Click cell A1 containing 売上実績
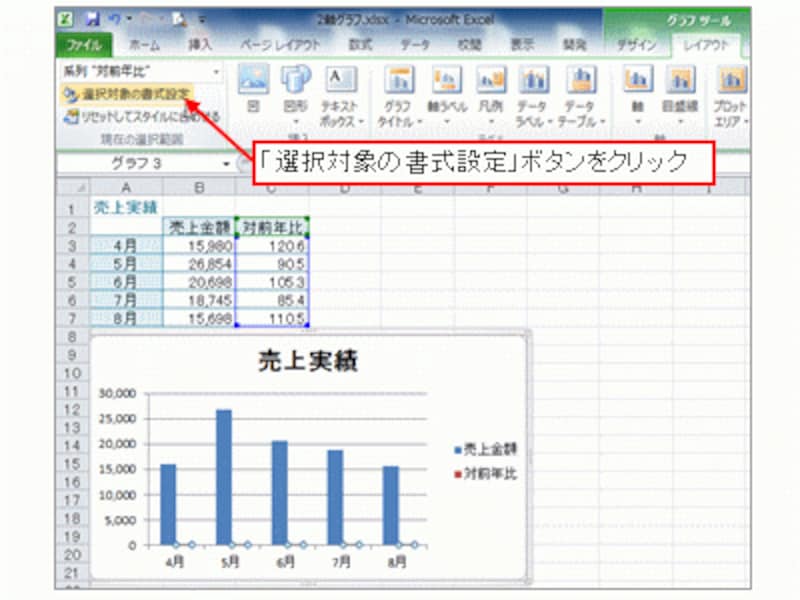The image size is (800, 600). (126, 208)
